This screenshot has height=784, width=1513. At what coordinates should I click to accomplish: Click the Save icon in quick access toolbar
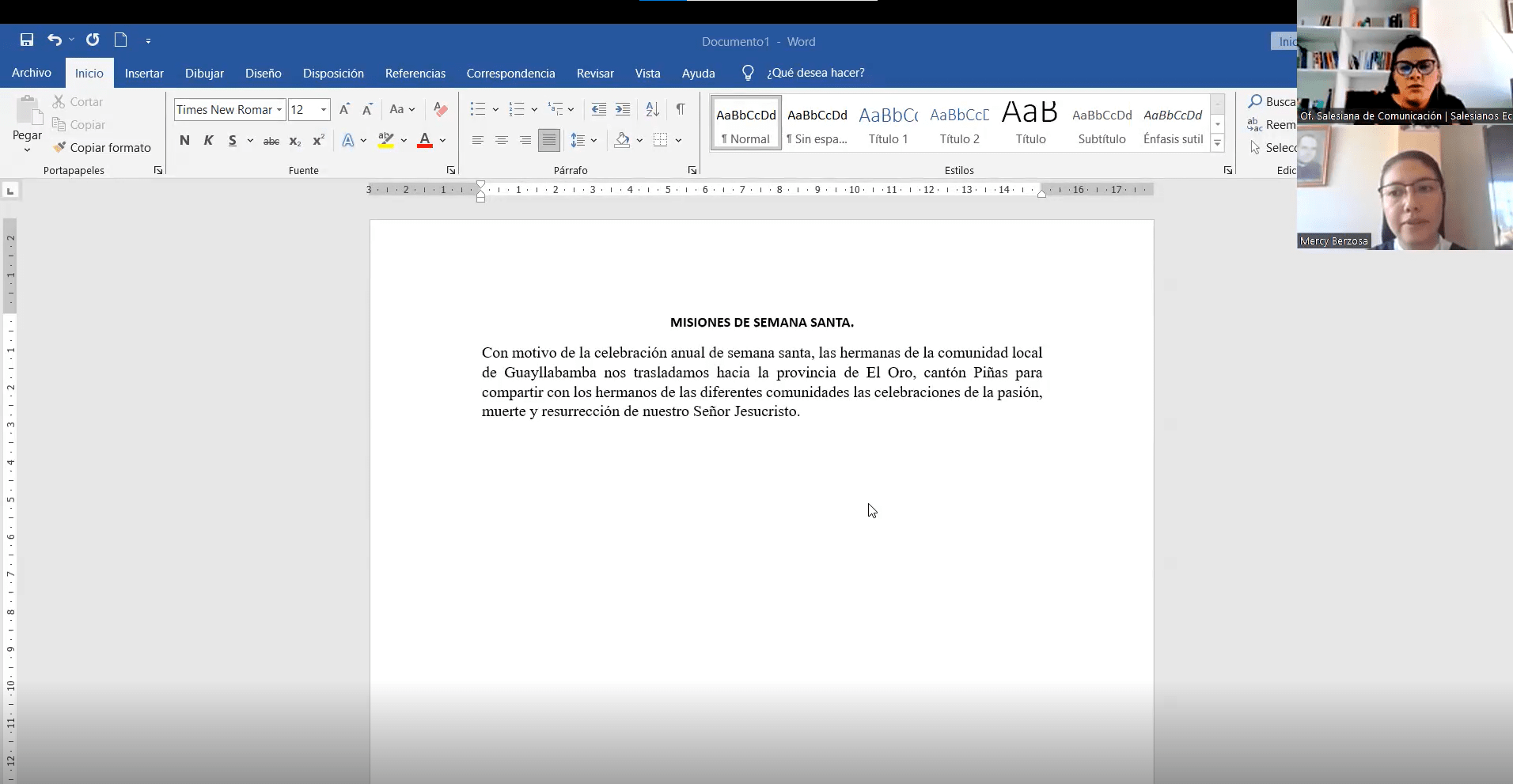[x=27, y=40]
